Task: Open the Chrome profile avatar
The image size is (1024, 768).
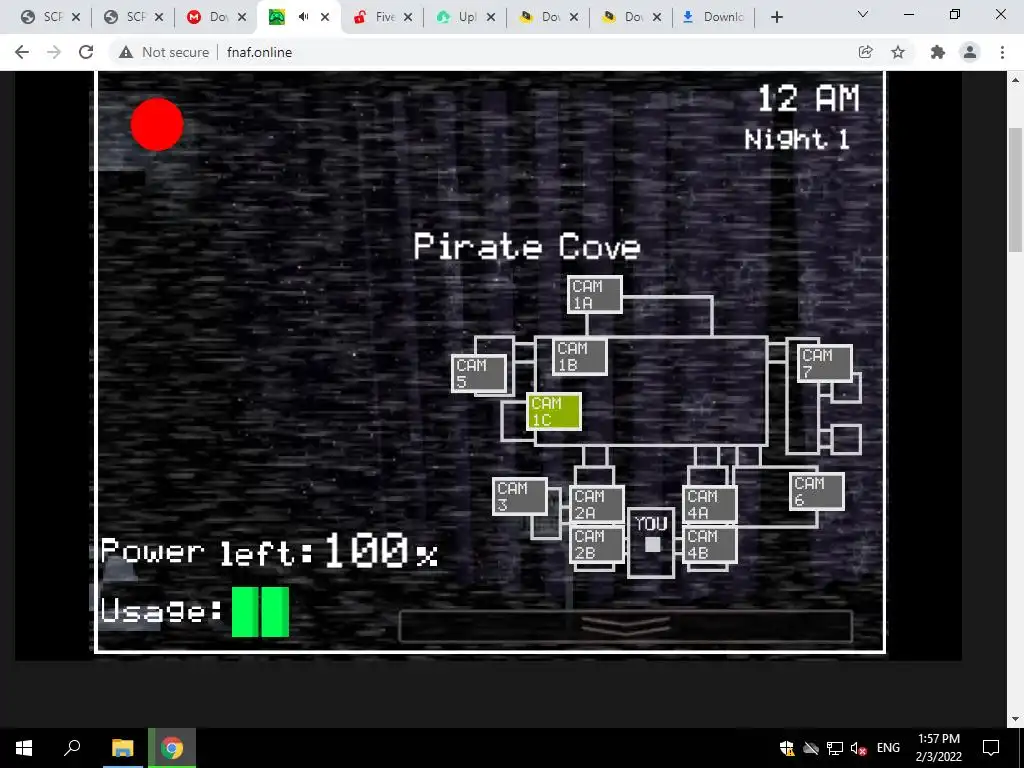Action: point(970,52)
